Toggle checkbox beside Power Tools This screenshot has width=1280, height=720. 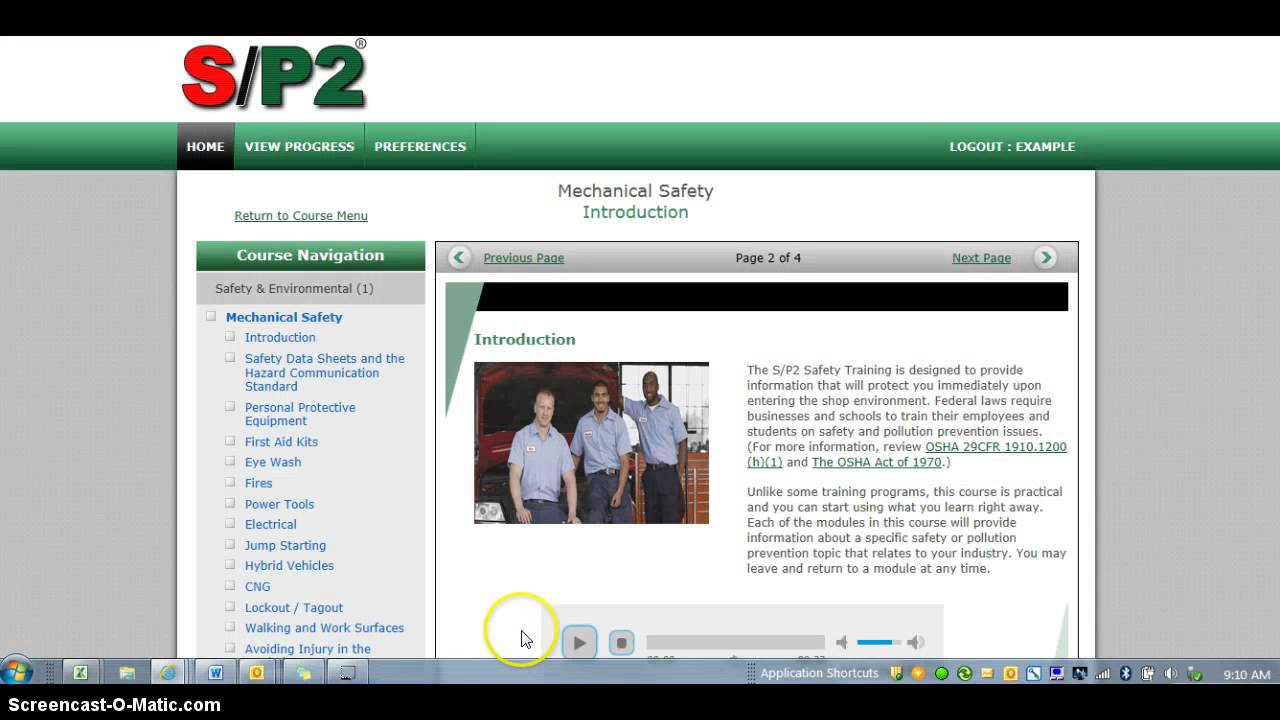pyautogui.click(x=230, y=503)
